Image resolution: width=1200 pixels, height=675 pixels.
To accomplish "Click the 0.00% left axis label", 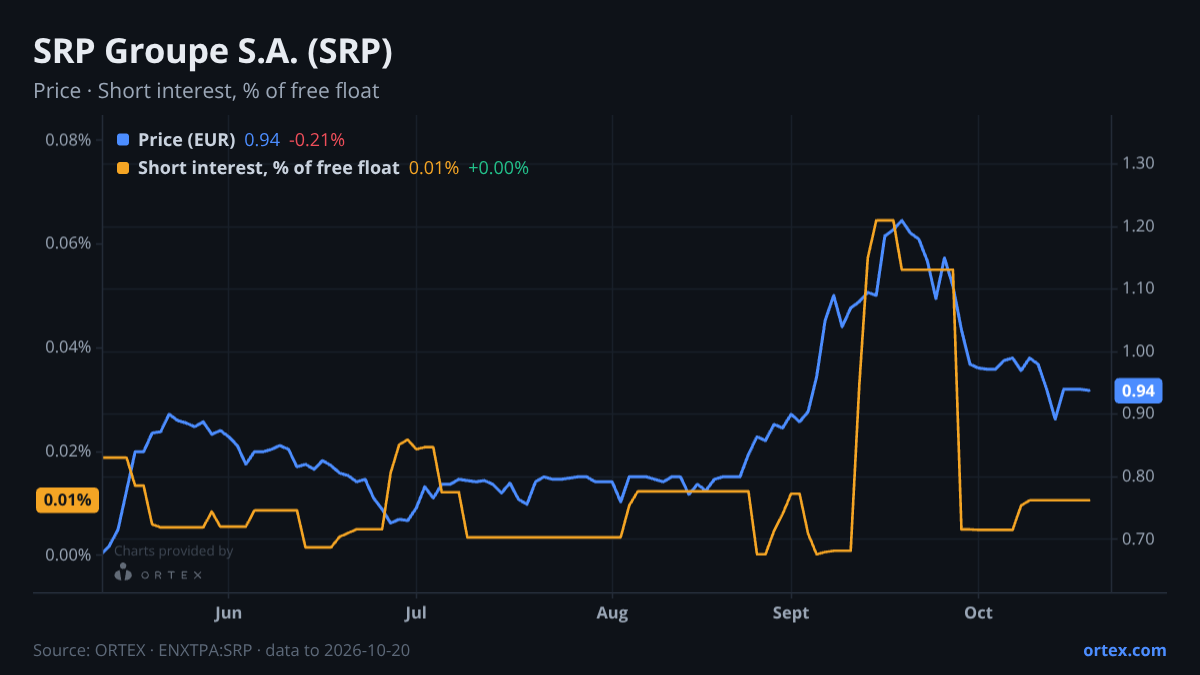I will click(x=68, y=555).
